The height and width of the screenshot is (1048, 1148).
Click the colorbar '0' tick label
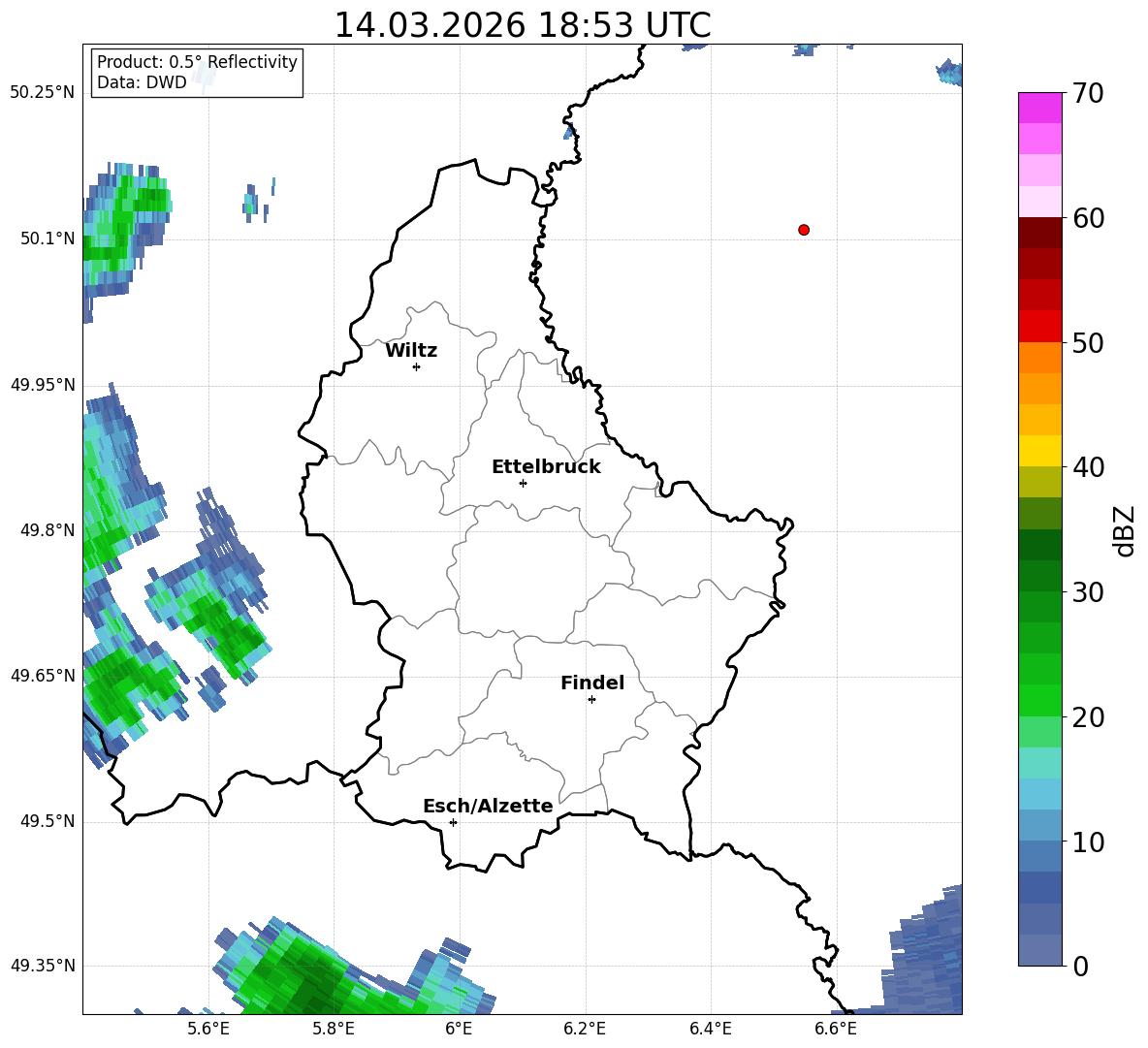(x=1080, y=967)
